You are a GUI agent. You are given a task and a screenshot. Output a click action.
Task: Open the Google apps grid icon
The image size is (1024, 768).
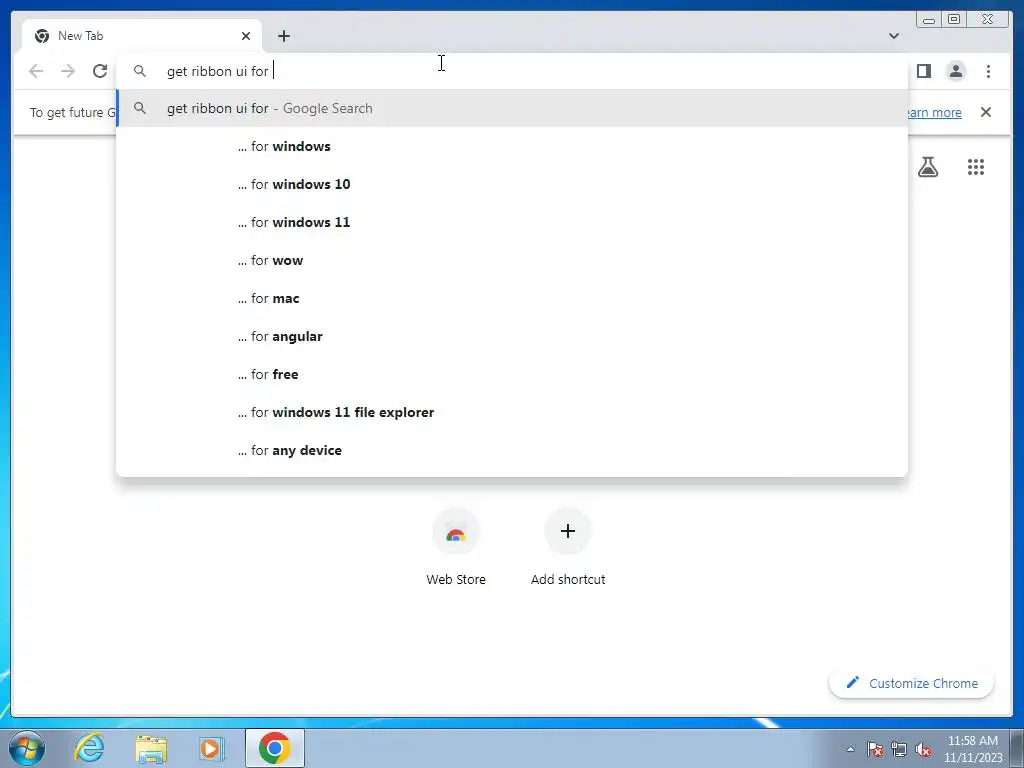[x=976, y=167]
